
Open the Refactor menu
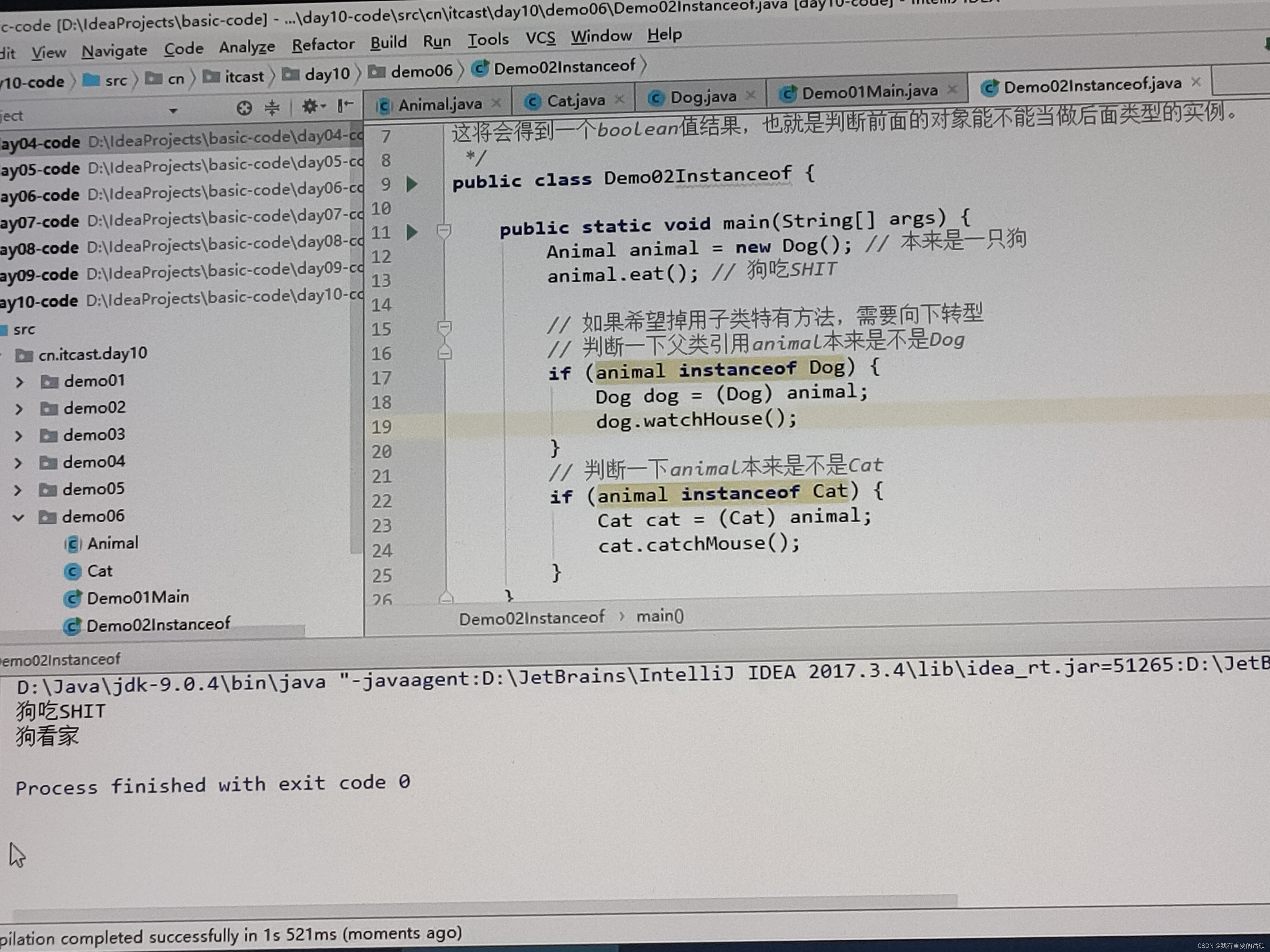pyautogui.click(x=323, y=45)
